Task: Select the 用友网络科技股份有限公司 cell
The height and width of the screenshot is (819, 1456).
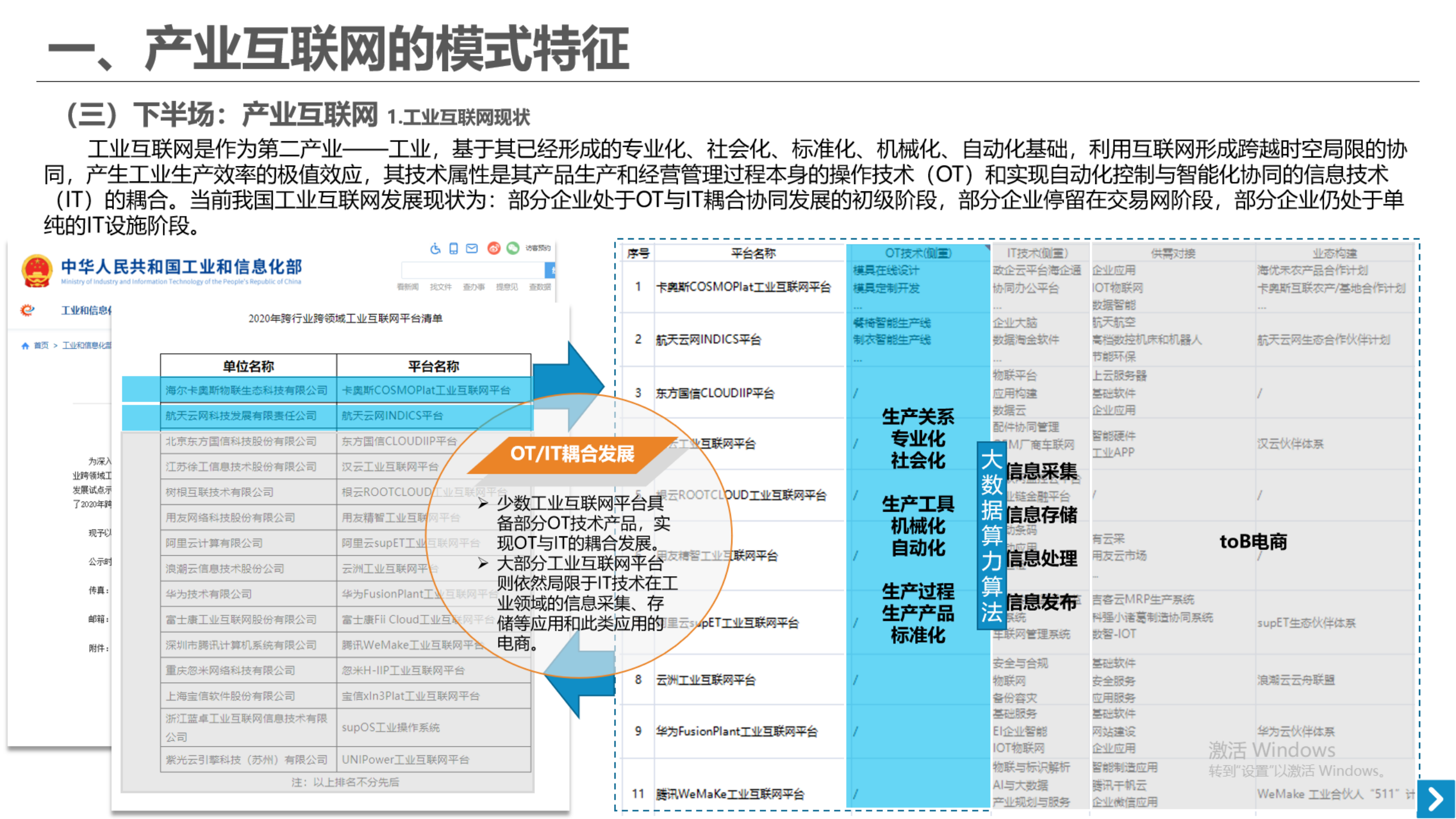Action: coord(249,518)
